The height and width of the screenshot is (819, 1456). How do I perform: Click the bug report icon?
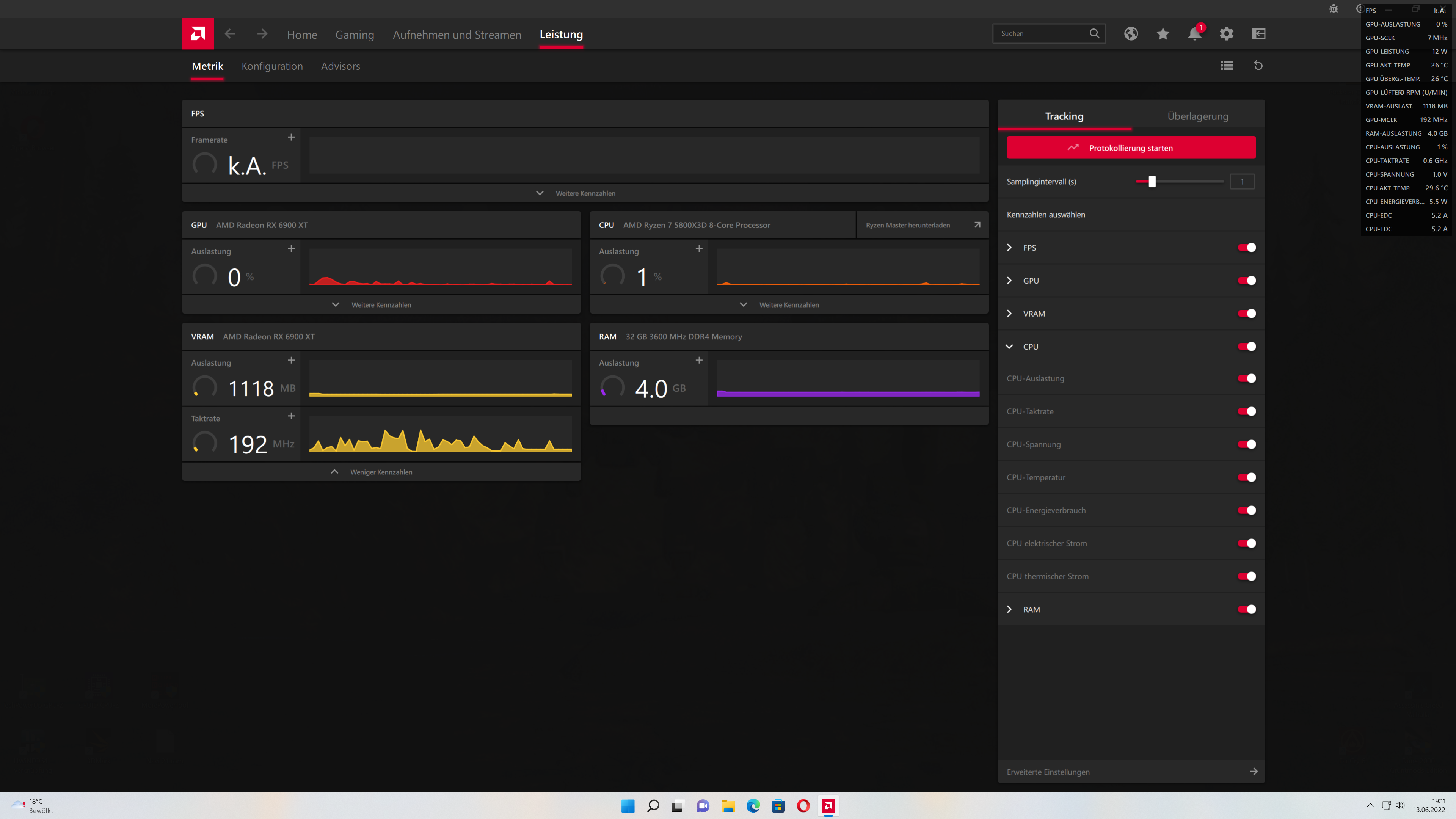(1334, 8)
